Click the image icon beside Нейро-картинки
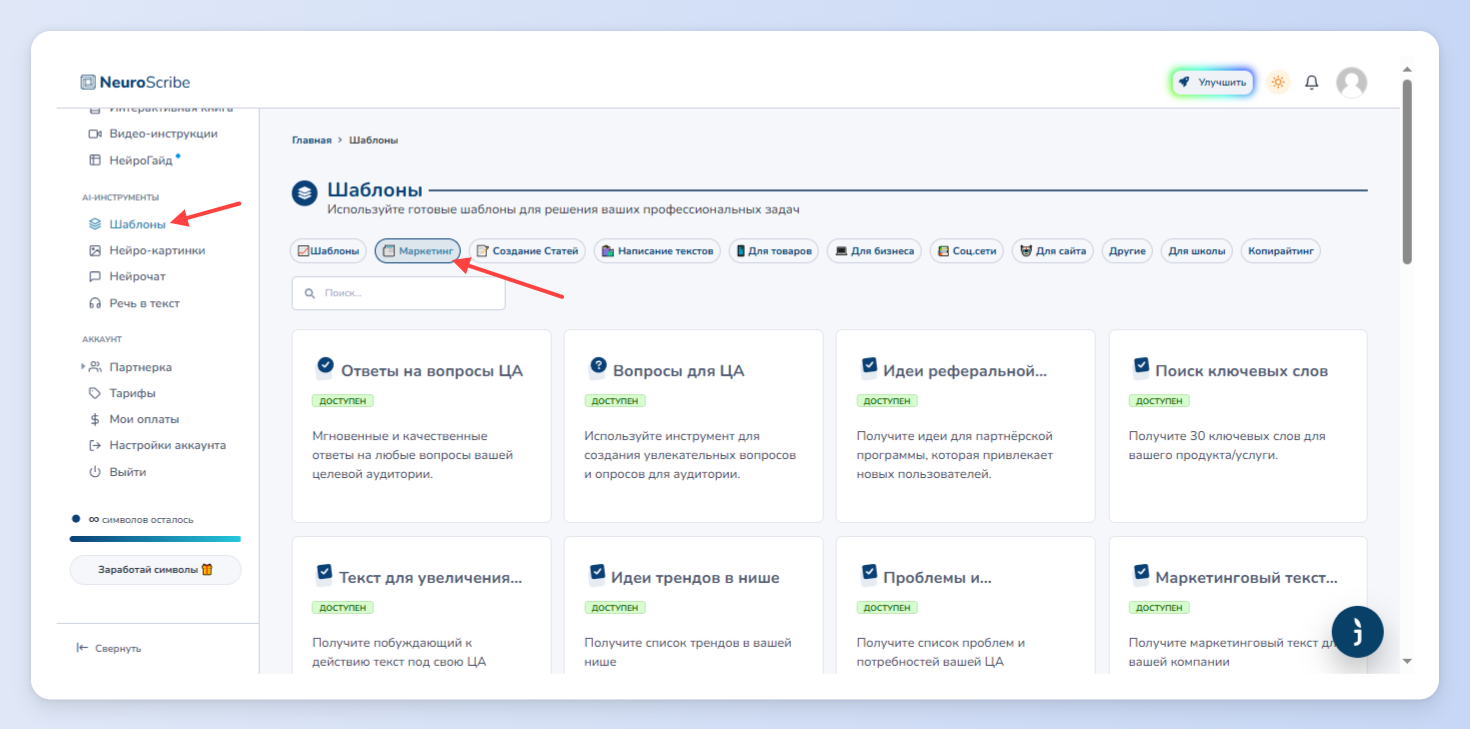The image size is (1470, 729). point(95,250)
